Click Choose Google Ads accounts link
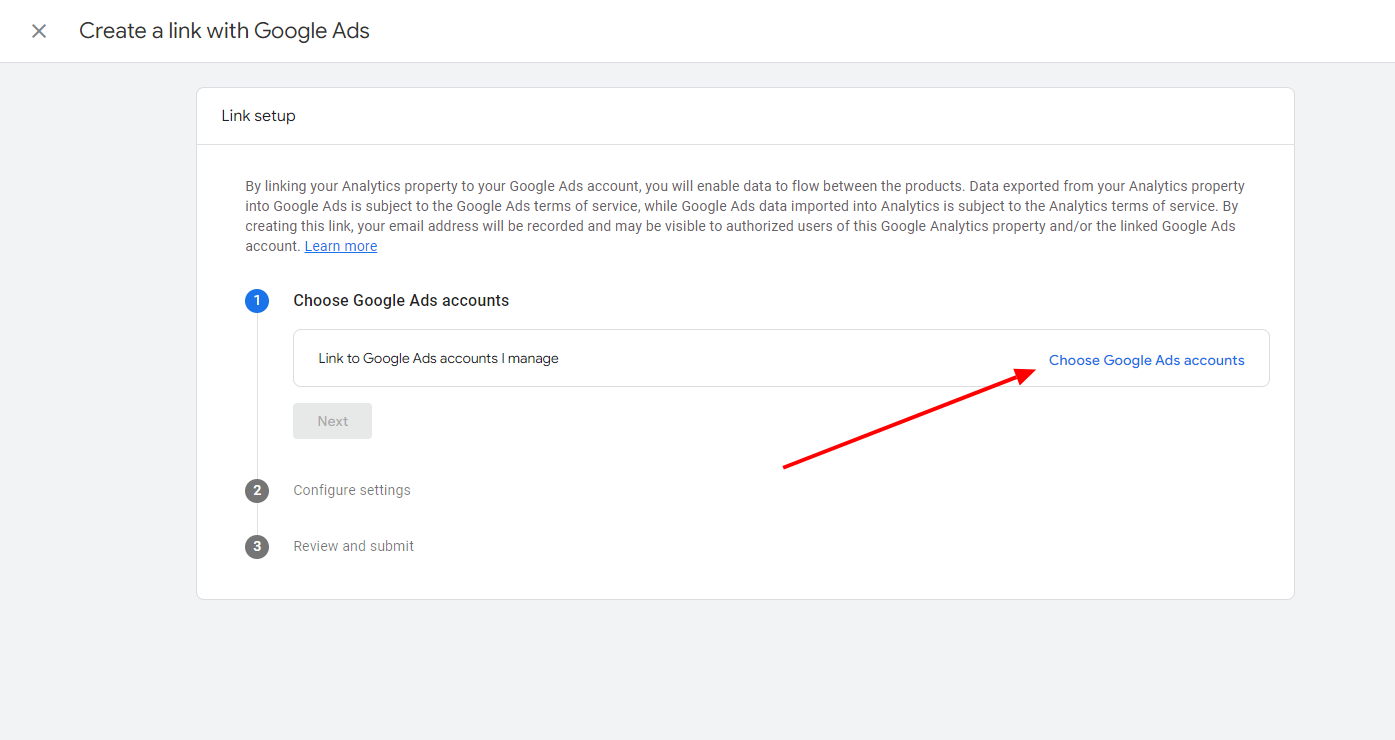1395x740 pixels. tap(1146, 360)
